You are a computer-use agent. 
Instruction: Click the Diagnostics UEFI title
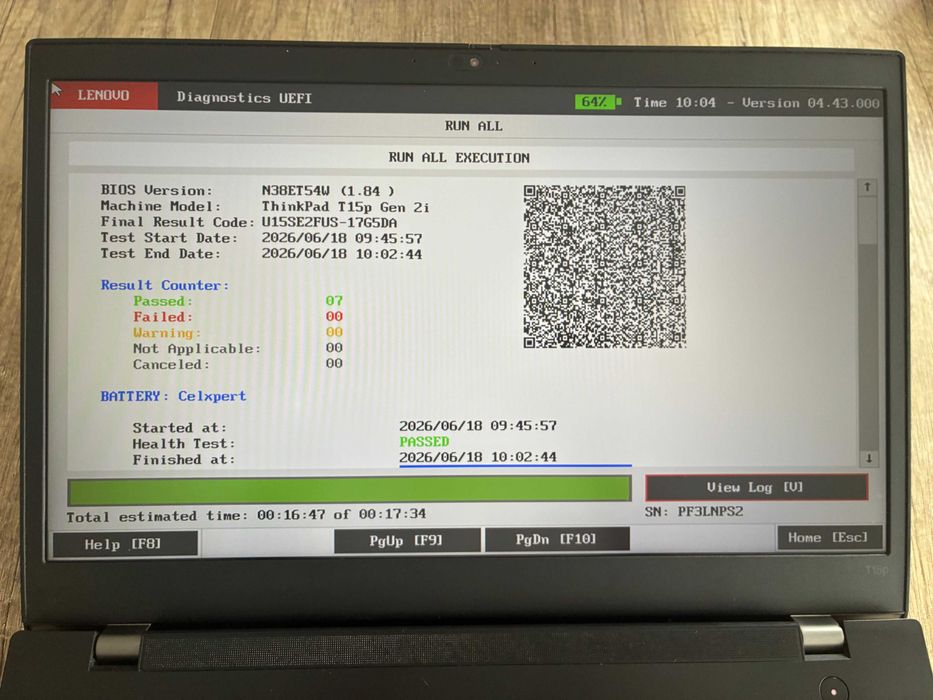(x=244, y=98)
